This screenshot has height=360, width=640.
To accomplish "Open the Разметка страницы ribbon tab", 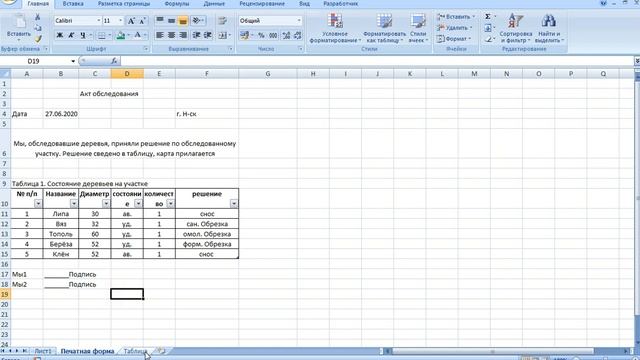I will tap(124, 4).
